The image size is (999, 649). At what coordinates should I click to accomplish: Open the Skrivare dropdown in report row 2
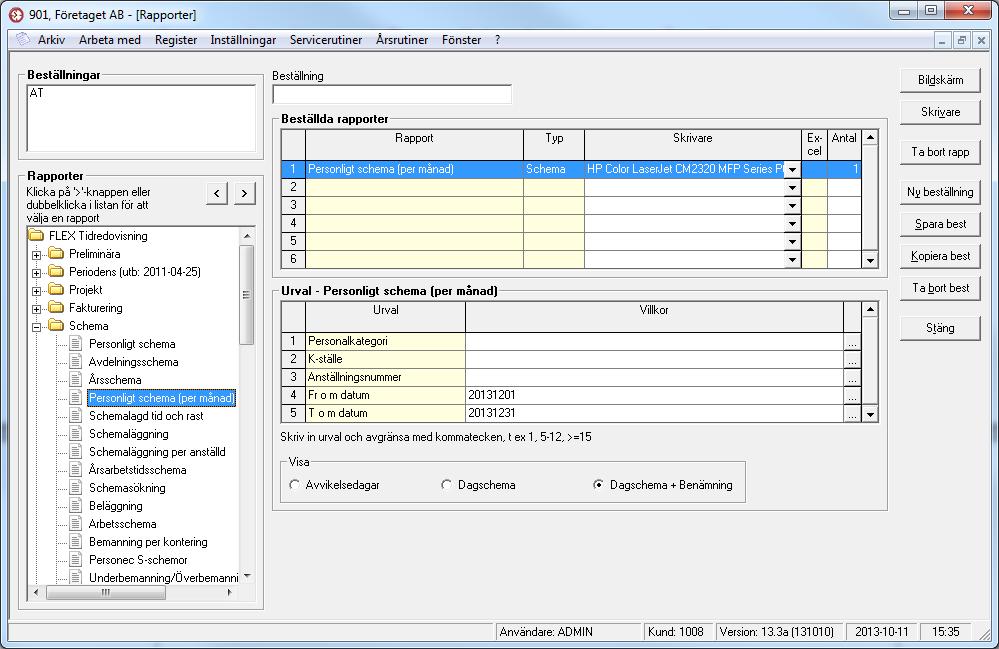point(793,187)
